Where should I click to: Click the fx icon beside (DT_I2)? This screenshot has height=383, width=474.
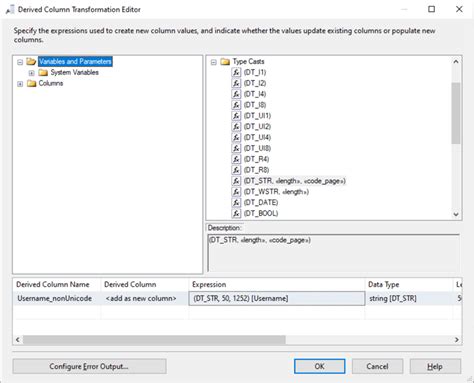[x=236, y=83]
